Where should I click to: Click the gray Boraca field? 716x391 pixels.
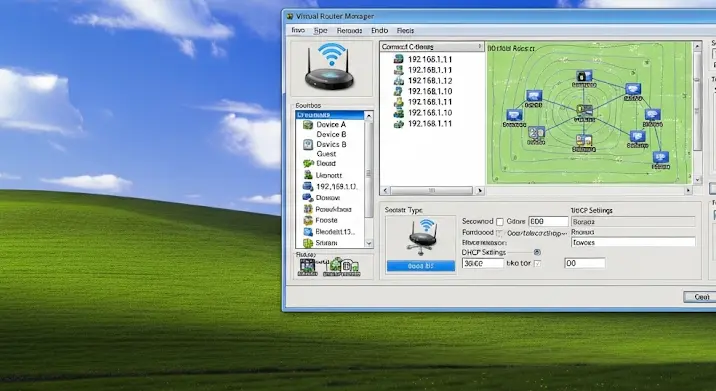(633, 222)
